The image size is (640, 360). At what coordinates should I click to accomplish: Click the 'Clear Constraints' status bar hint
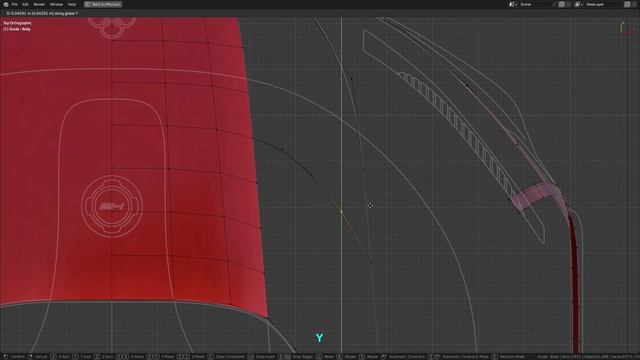230,357
